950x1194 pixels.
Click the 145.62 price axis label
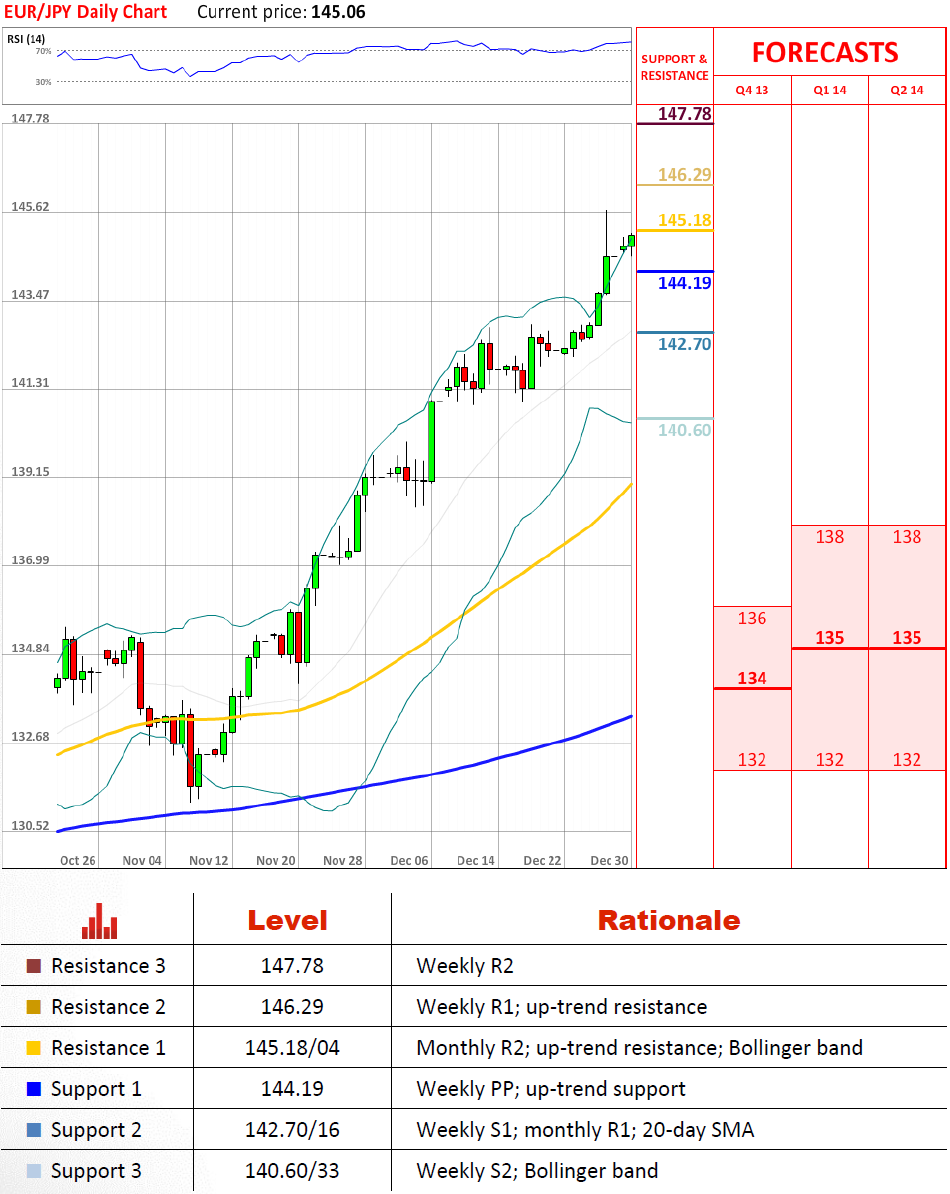[x=30, y=206]
